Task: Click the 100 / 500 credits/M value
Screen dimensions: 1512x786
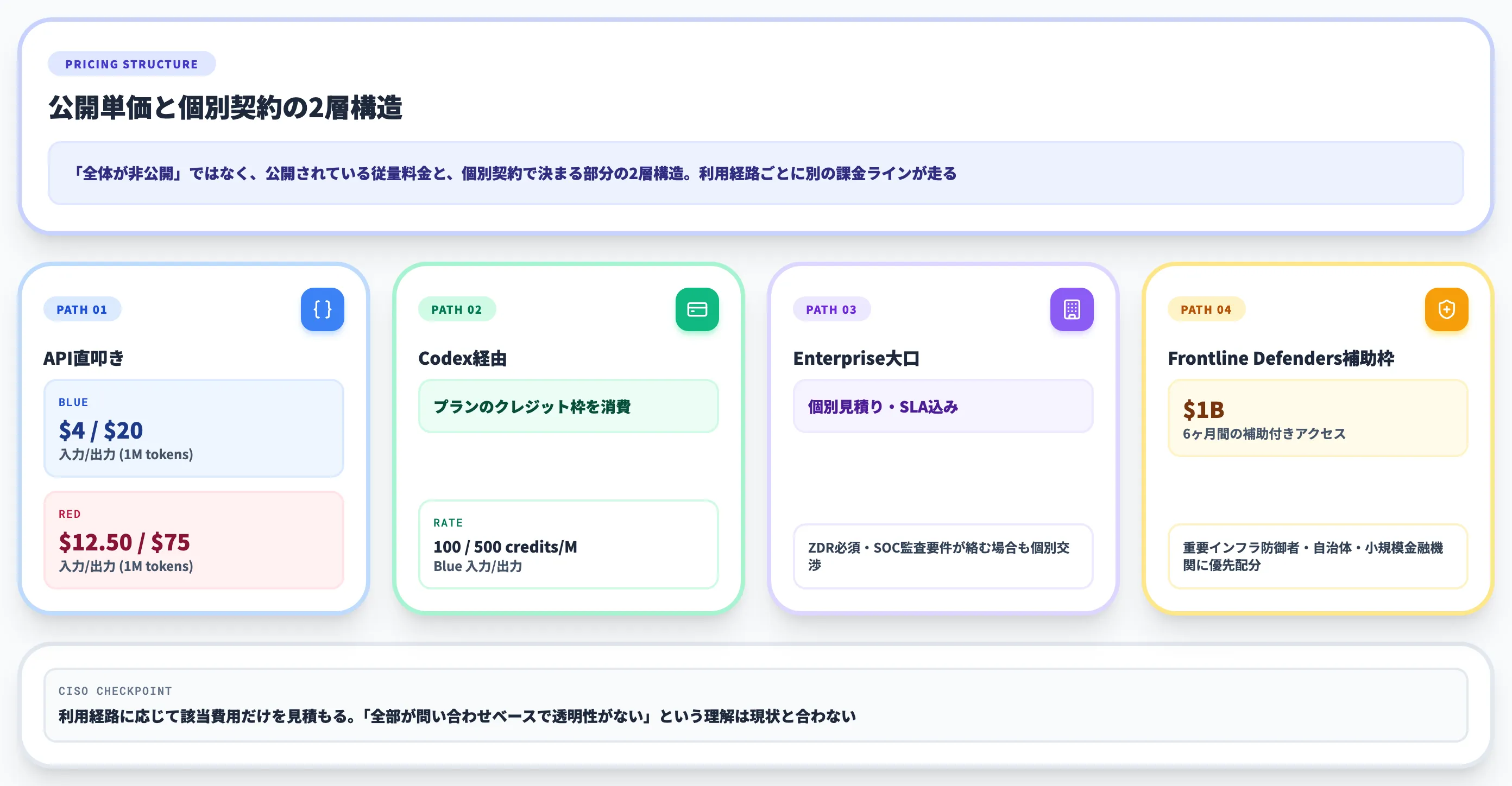Action: (506, 547)
